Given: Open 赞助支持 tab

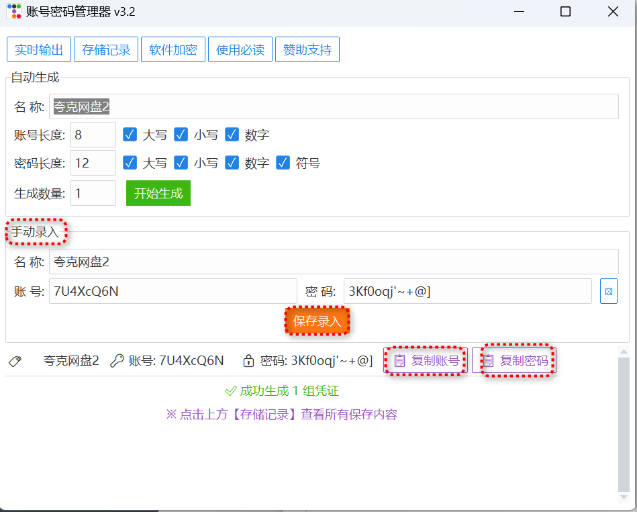Looking at the screenshot, I should pos(307,50).
